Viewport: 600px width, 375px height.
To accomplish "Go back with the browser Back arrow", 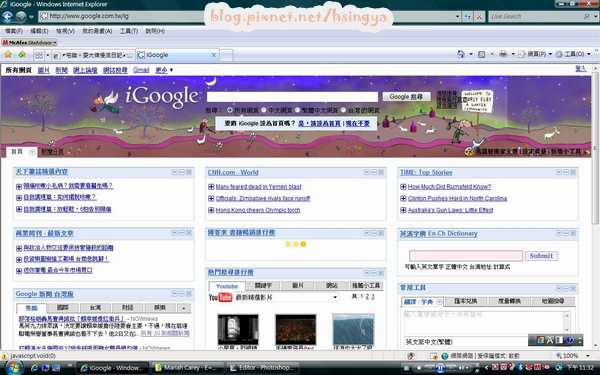I will coord(7,16).
